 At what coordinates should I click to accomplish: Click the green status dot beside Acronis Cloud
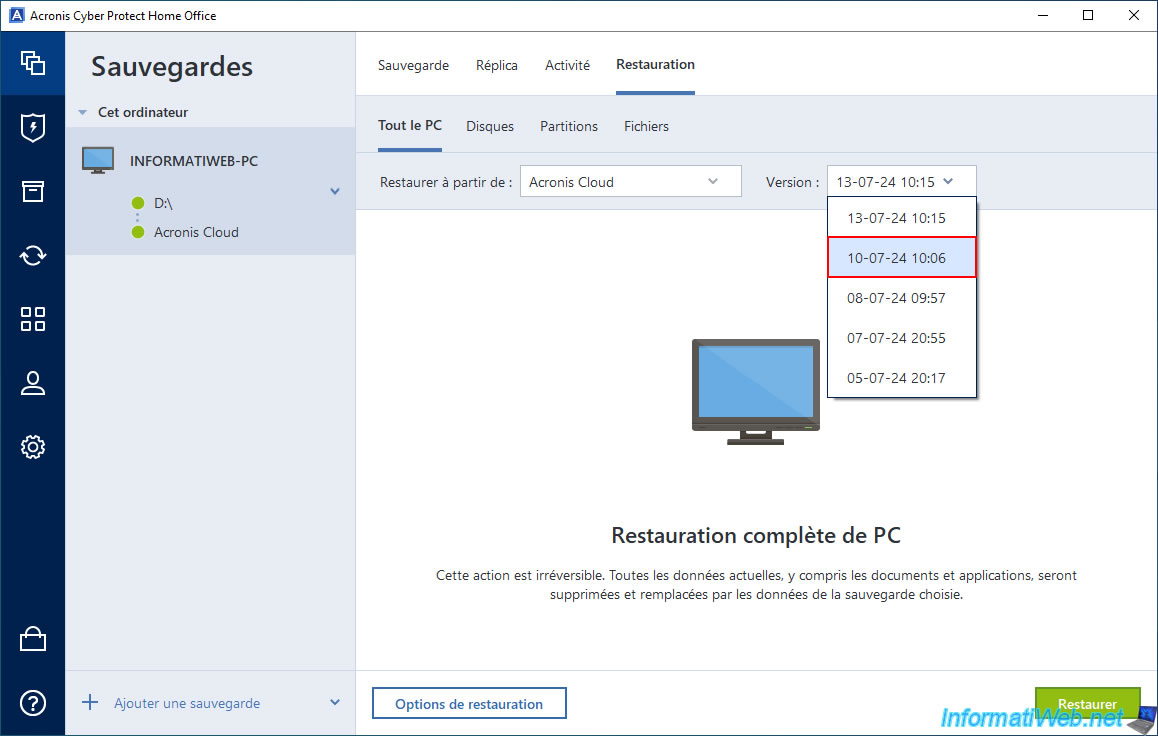[x=137, y=232]
